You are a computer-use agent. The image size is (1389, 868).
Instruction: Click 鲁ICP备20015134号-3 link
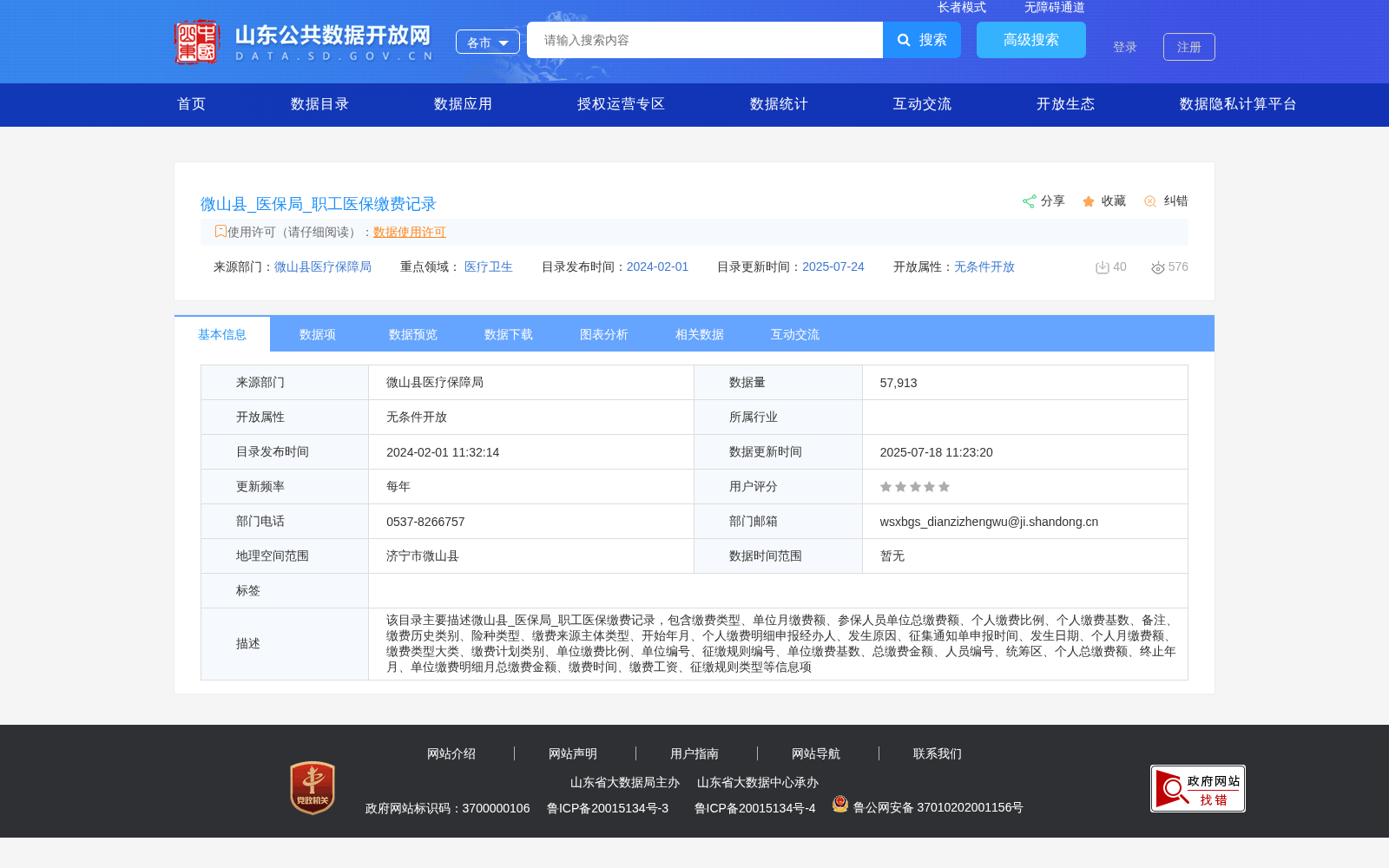point(608,808)
